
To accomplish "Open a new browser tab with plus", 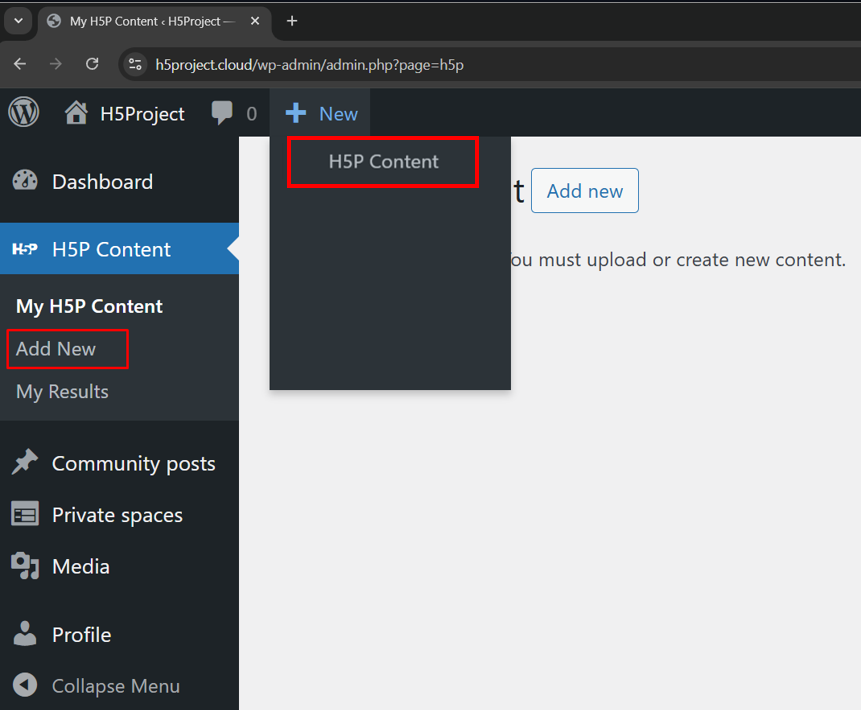I will pyautogui.click(x=292, y=21).
